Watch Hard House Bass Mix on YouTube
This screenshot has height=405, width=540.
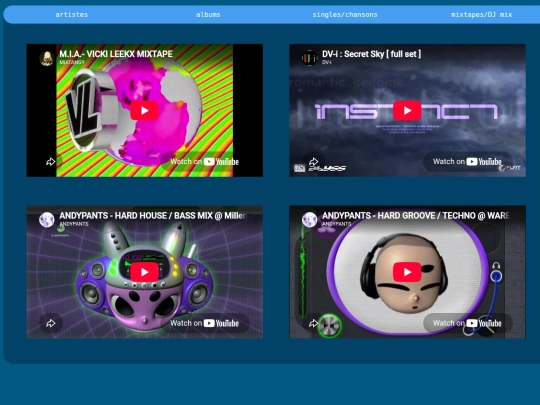tap(205, 323)
